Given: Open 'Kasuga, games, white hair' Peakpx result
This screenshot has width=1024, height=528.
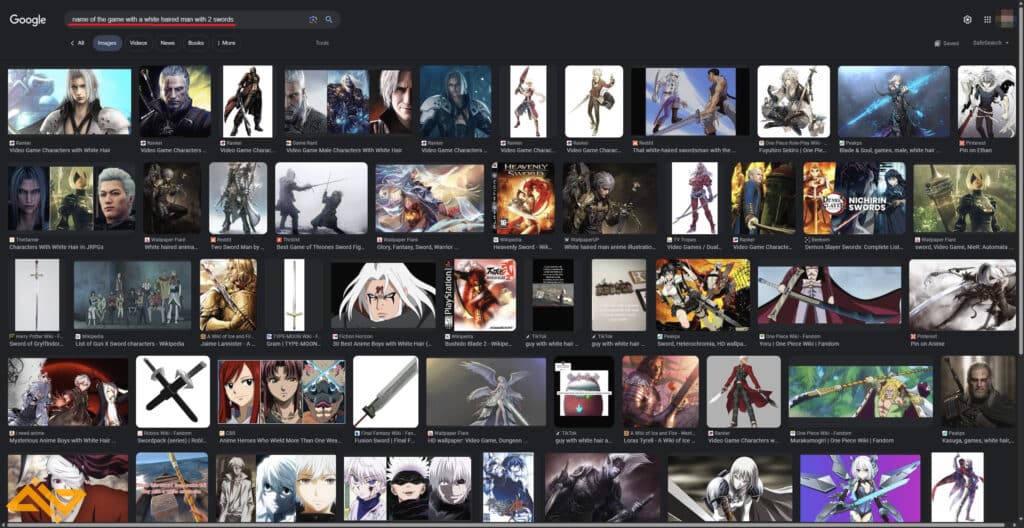Looking at the screenshot, I should [978, 440].
